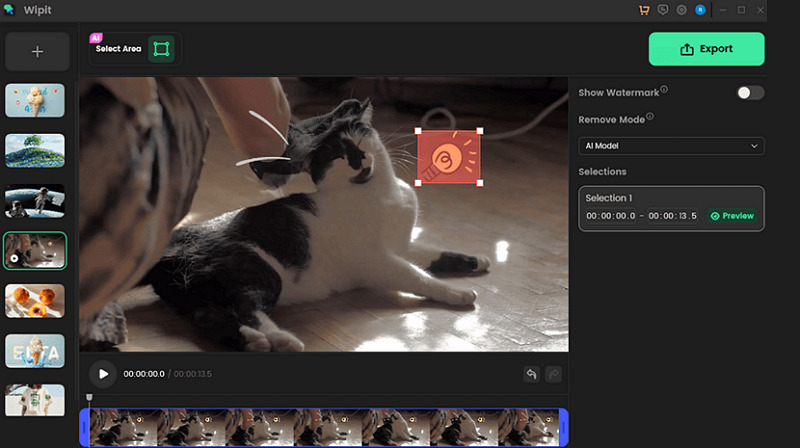800x448 pixels.
Task: Select the Selection 1 label
Action: 609,198
